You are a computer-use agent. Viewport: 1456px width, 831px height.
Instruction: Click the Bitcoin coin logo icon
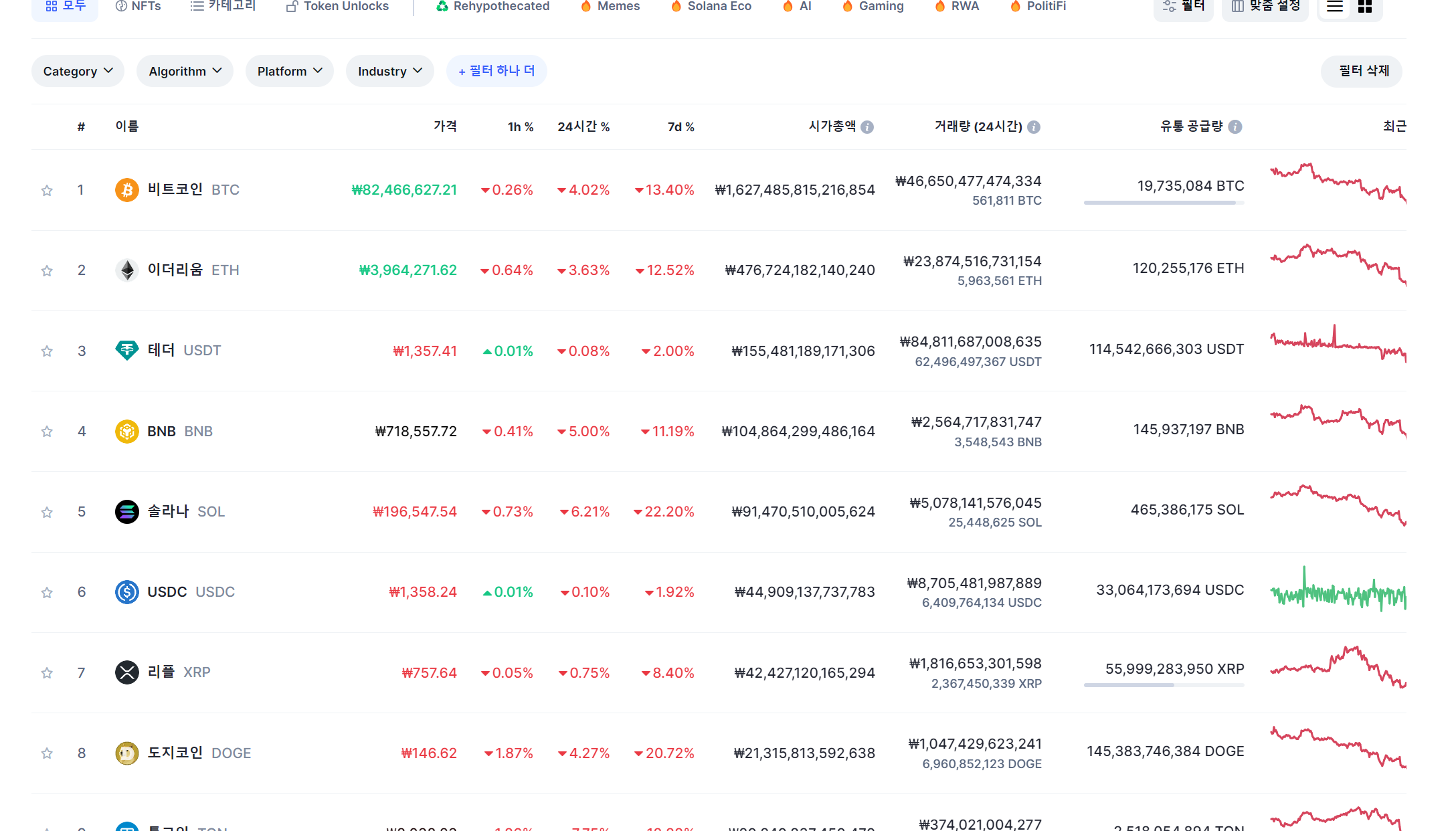126,190
